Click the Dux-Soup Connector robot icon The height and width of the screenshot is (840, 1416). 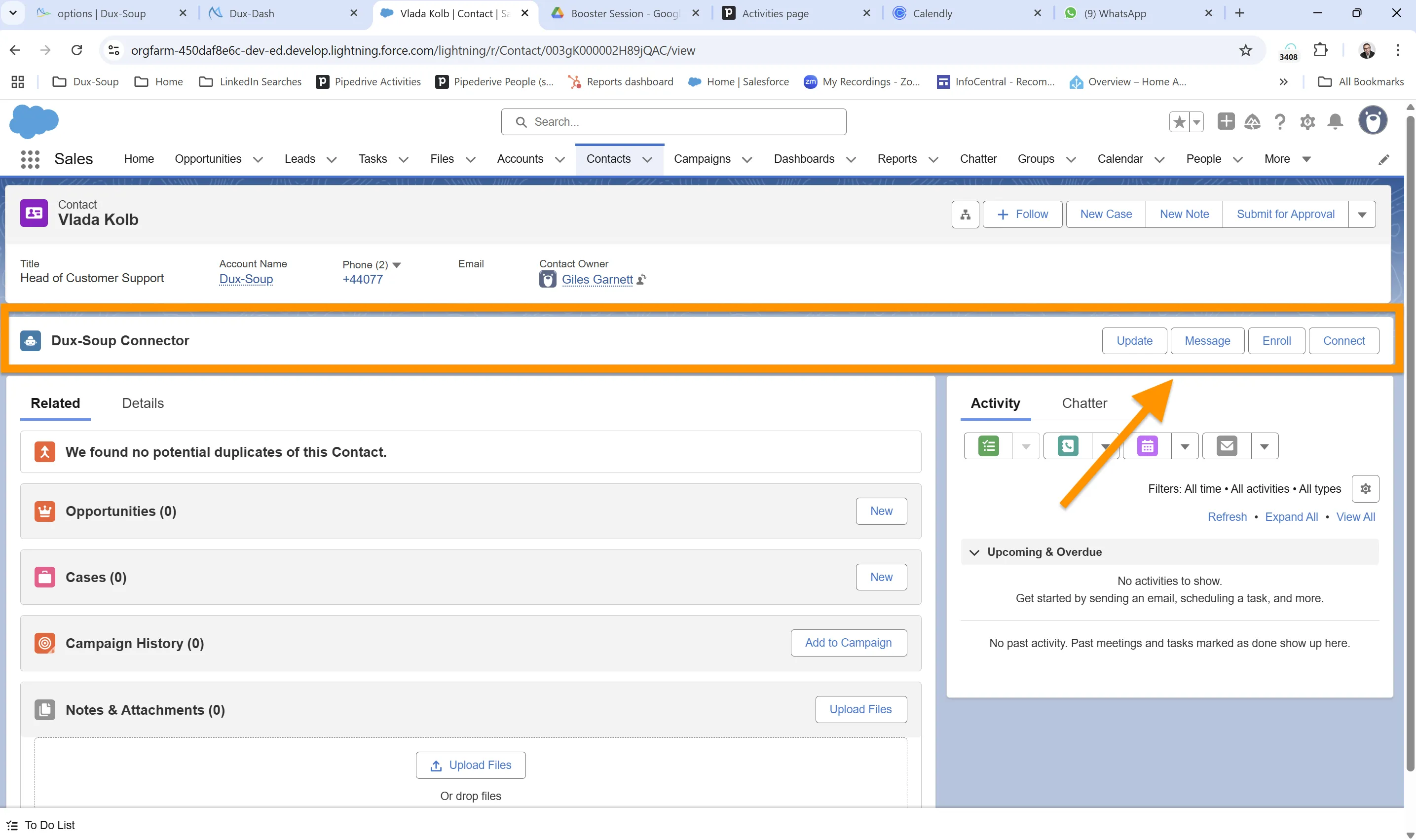(x=31, y=341)
